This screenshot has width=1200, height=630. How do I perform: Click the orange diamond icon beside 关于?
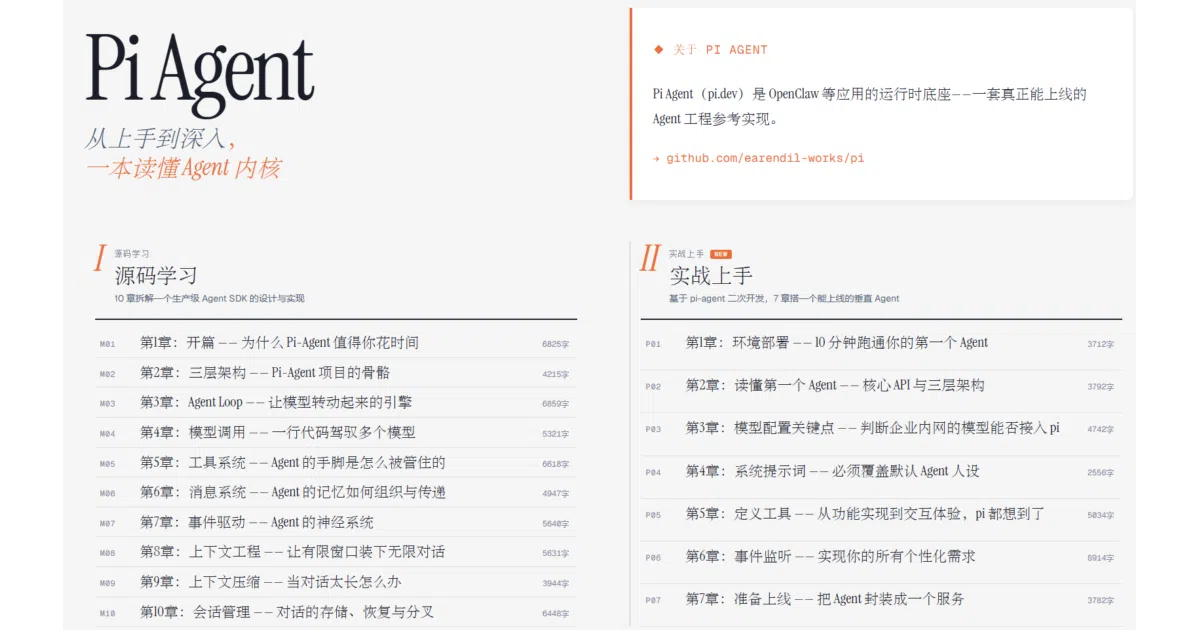tap(658, 49)
